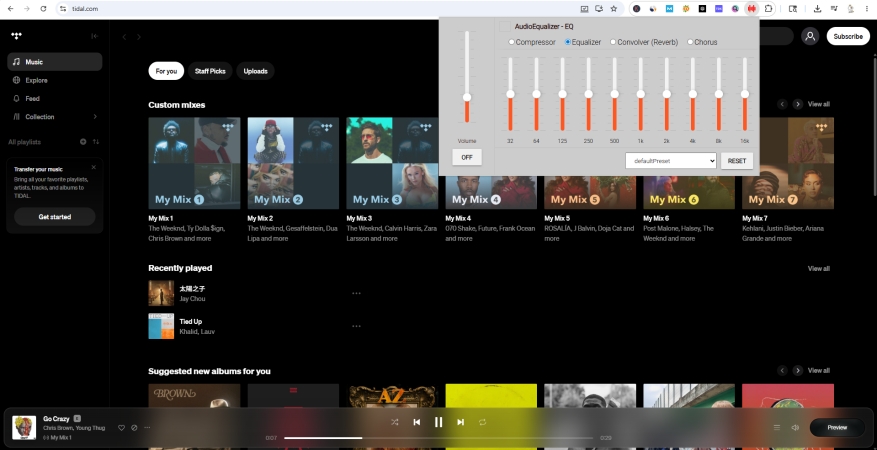Toggle shuffle playback

click(x=395, y=422)
